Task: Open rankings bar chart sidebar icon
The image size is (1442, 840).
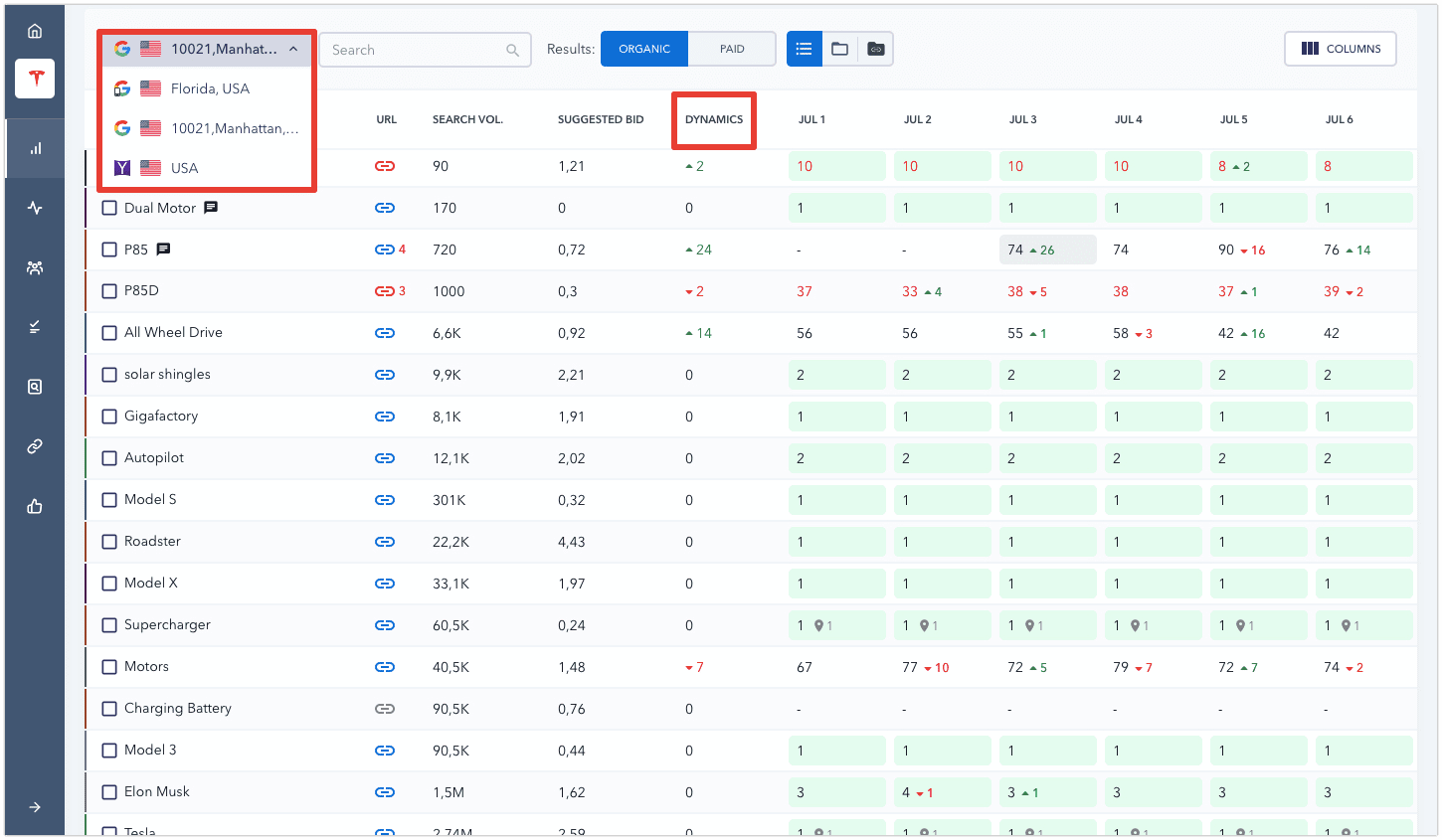Action: [x=35, y=148]
